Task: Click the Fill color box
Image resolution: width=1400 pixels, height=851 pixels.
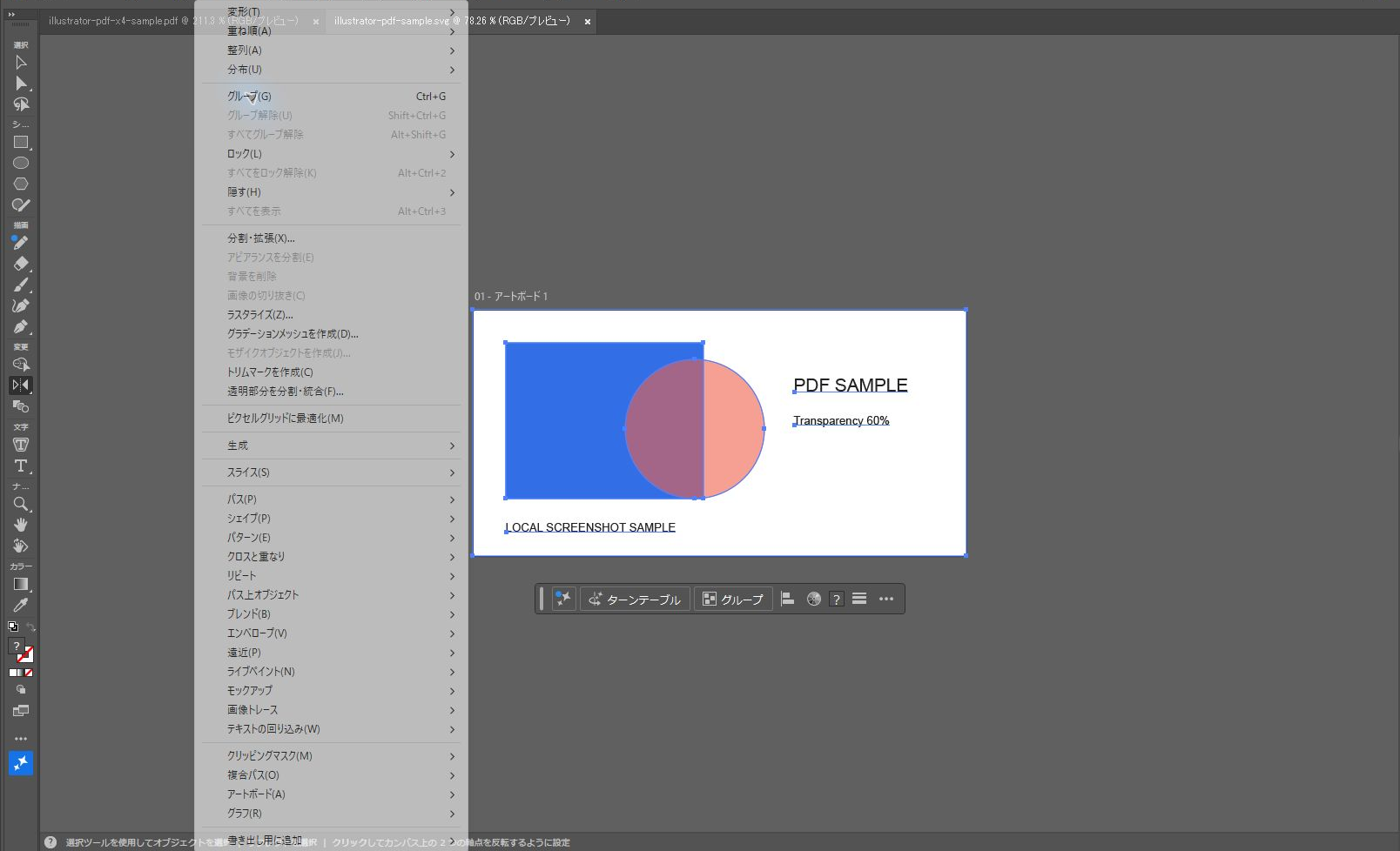Action: click(x=16, y=646)
